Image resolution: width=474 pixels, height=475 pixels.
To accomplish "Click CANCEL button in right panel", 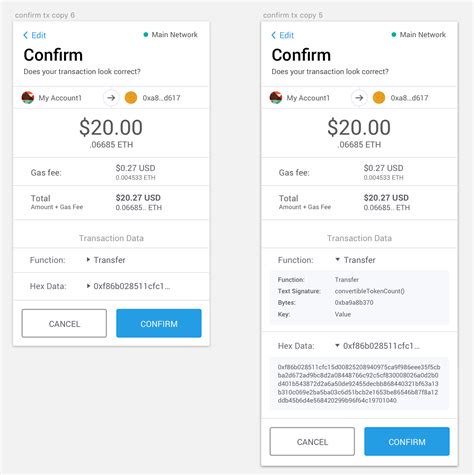I will [x=312, y=441].
